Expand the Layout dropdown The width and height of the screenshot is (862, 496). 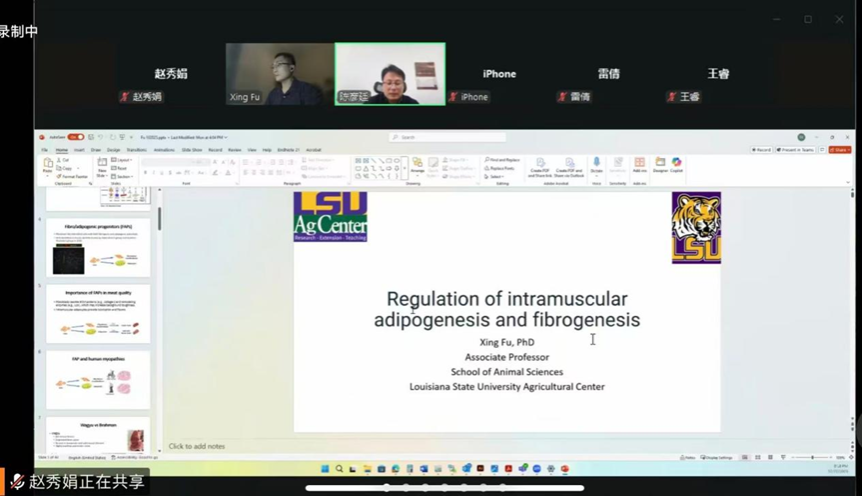coord(122,160)
